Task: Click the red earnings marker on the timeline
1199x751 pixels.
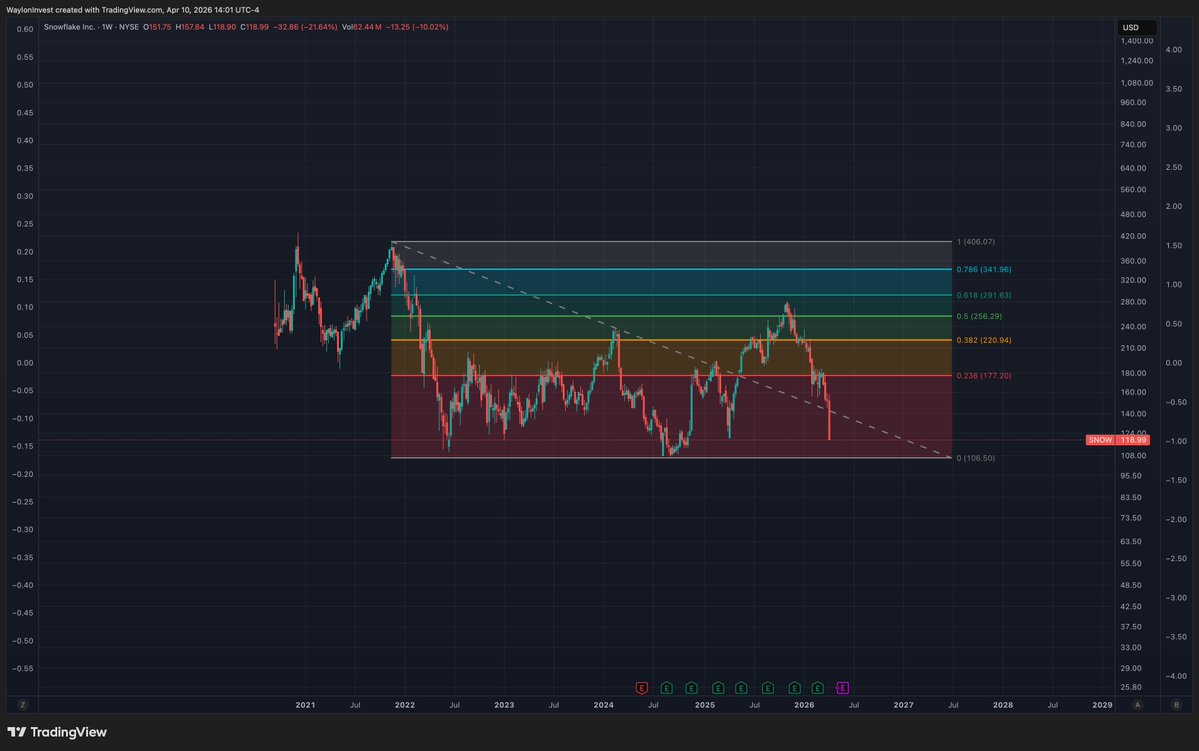Action: point(641,687)
